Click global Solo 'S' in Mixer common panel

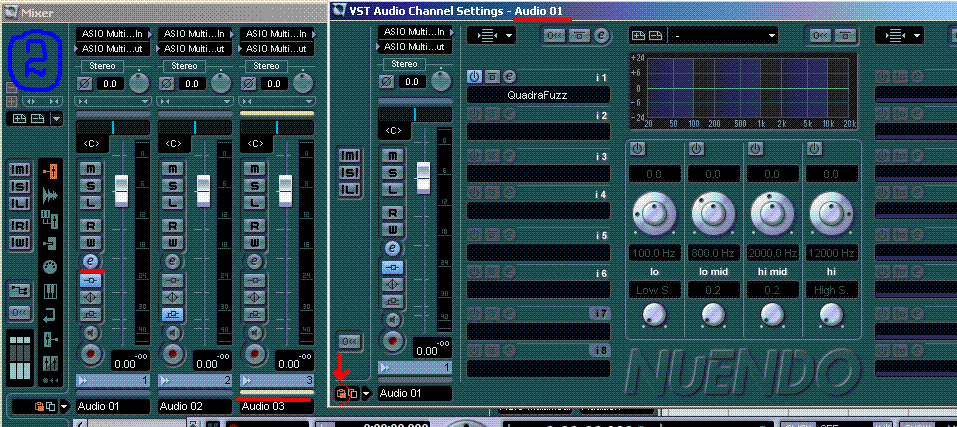[x=21, y=187]
